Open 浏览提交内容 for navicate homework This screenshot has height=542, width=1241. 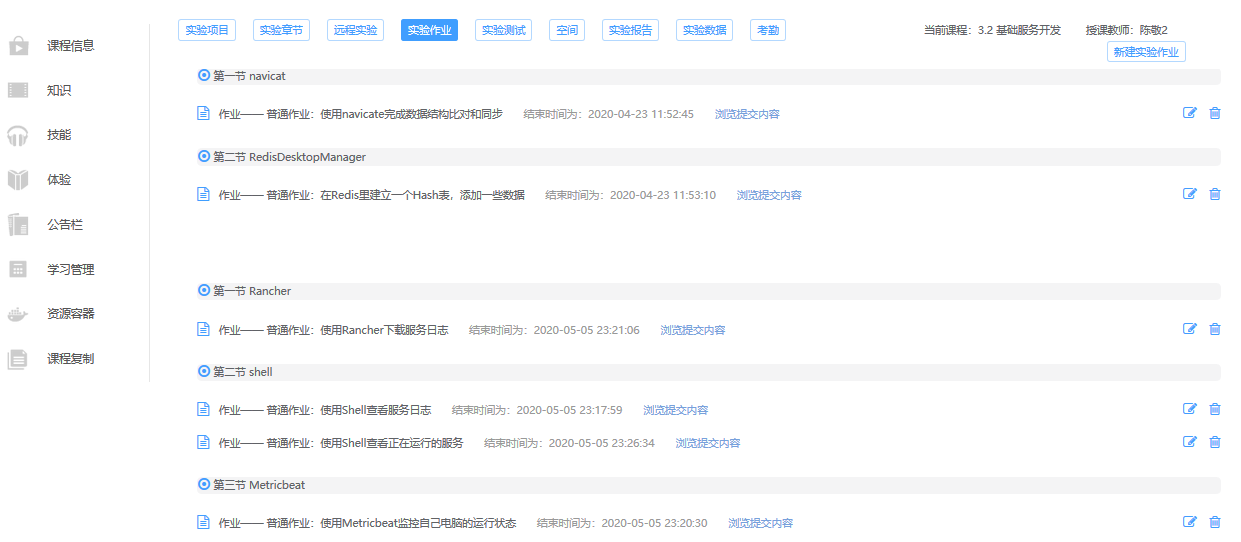click(747, 114)
